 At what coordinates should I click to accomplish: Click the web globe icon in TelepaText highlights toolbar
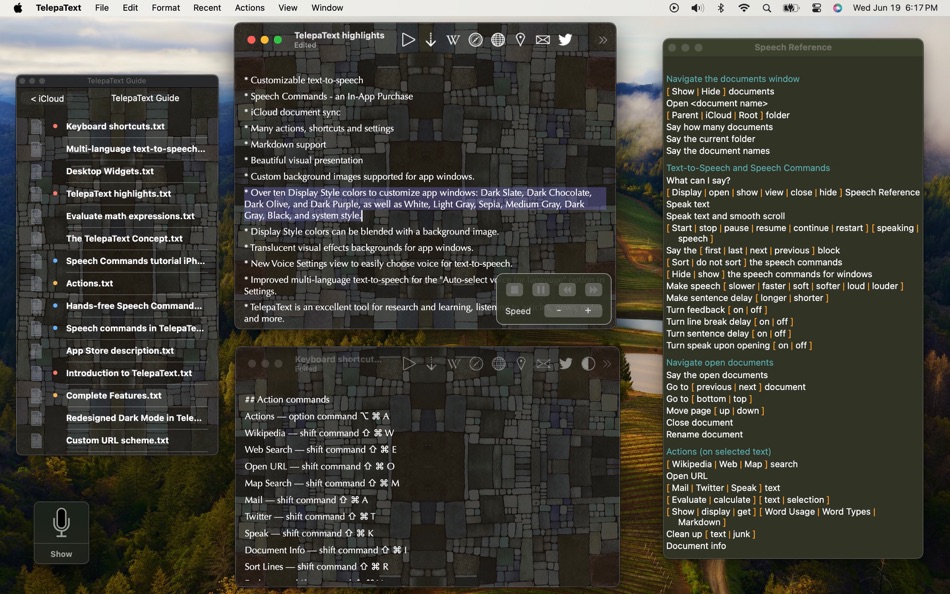(498, 40)
